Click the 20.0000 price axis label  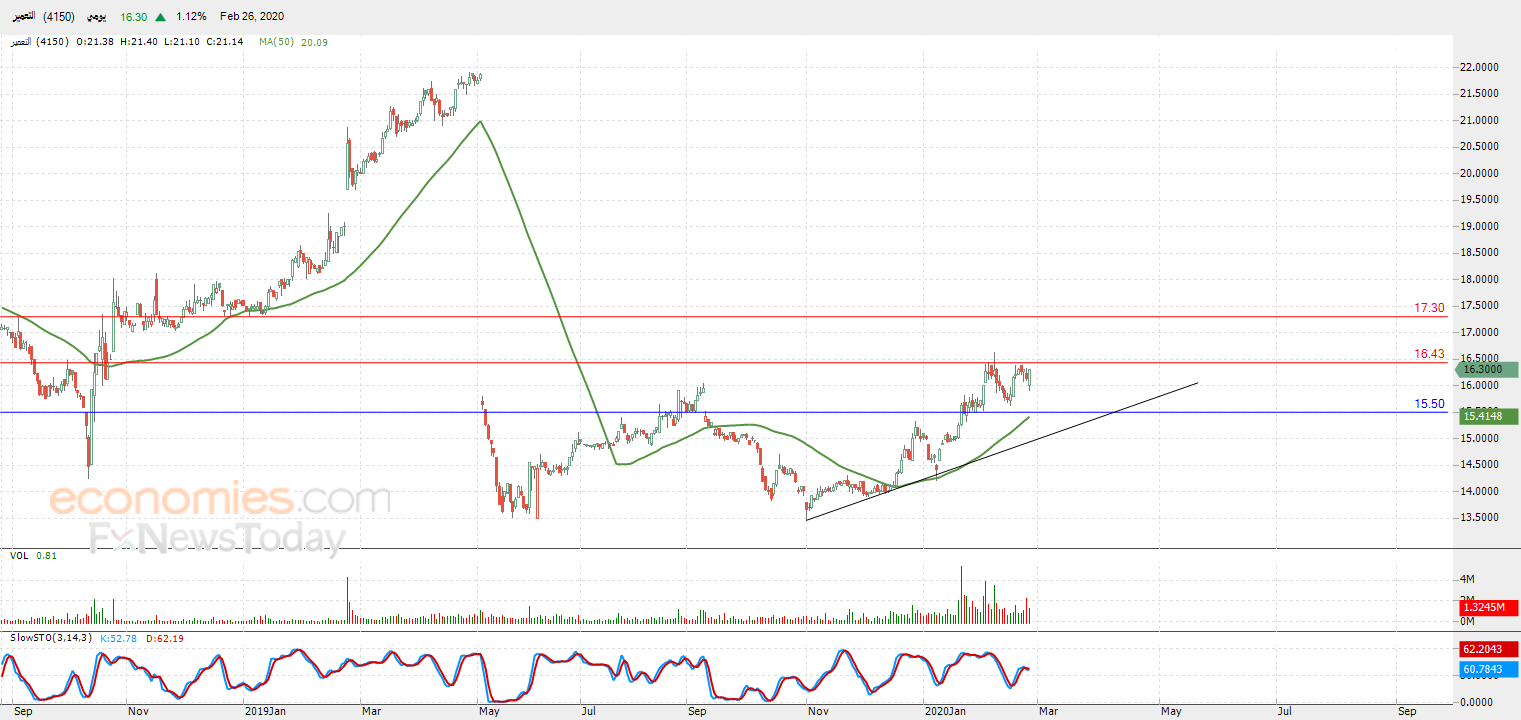[1479, 173]
